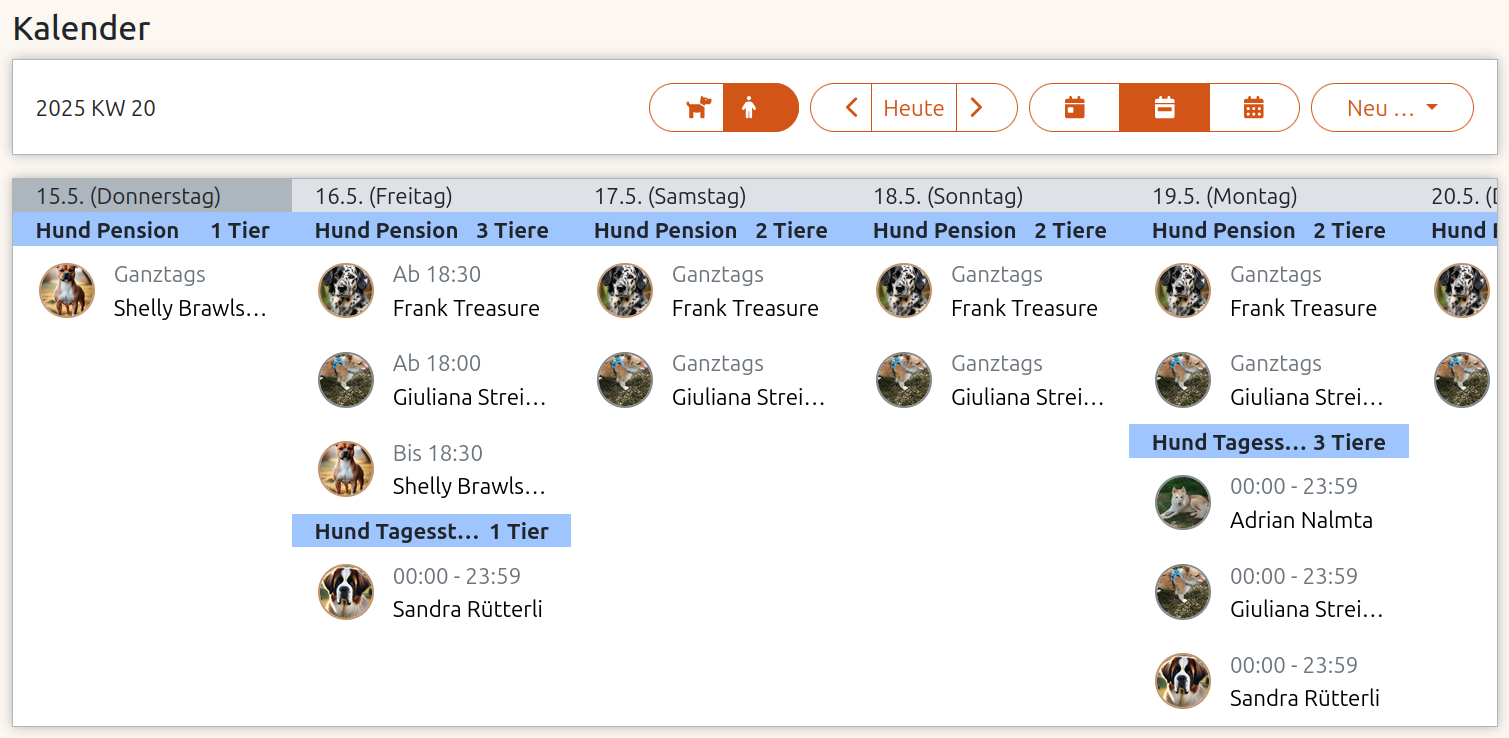Click Sandra Rütterli's dog avatar under Hund Tagesstätte
Image resolution: width=1509 pixels, height=738 pixels.
coord(346,592)
